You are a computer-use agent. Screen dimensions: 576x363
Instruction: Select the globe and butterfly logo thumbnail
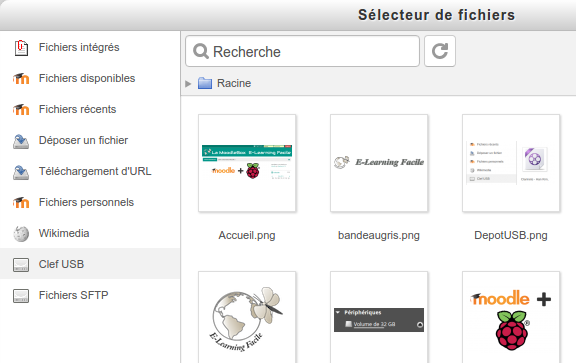click(247, 317)
